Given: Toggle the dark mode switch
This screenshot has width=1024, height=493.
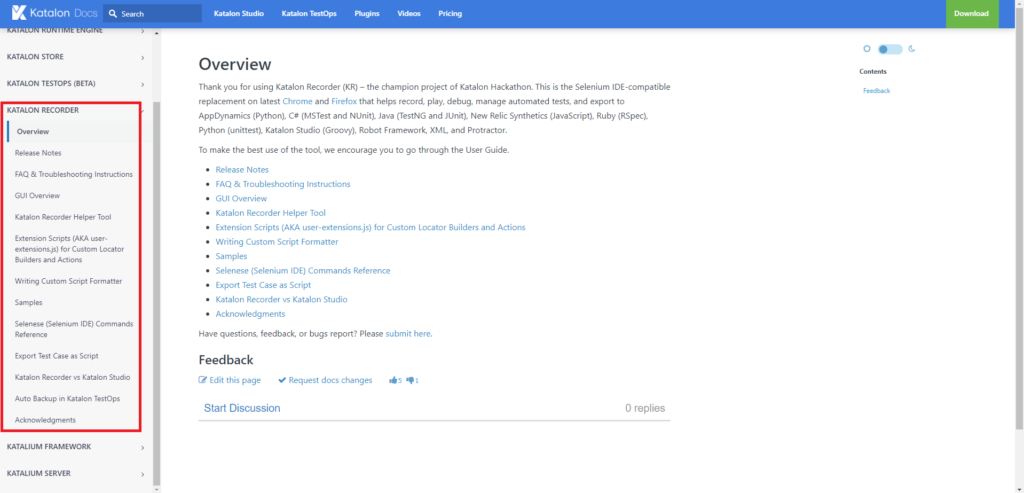Looking at the screenshot, I should (x=889, y=49).
